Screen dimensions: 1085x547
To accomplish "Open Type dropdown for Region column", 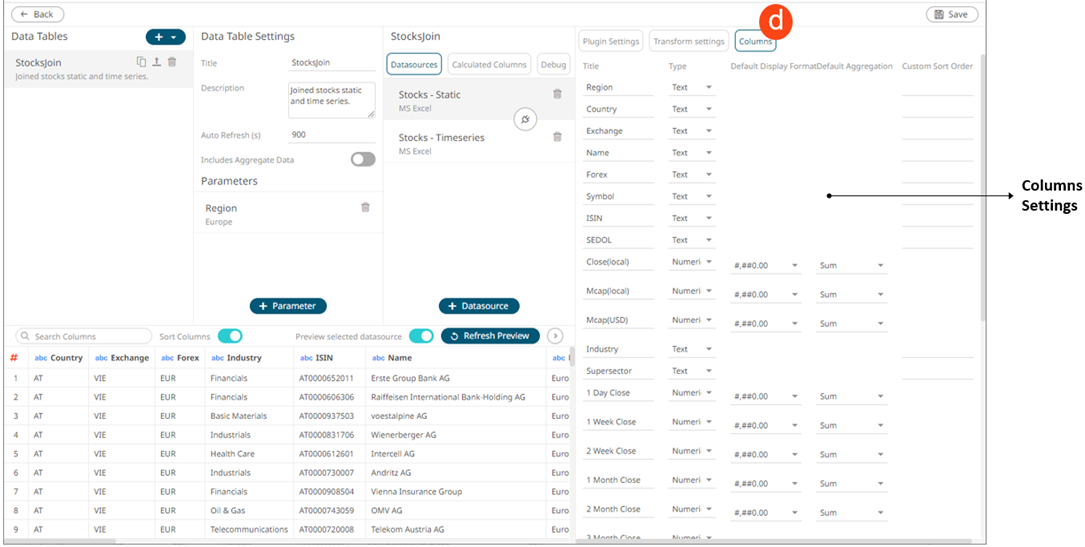I will click(691, 87).
